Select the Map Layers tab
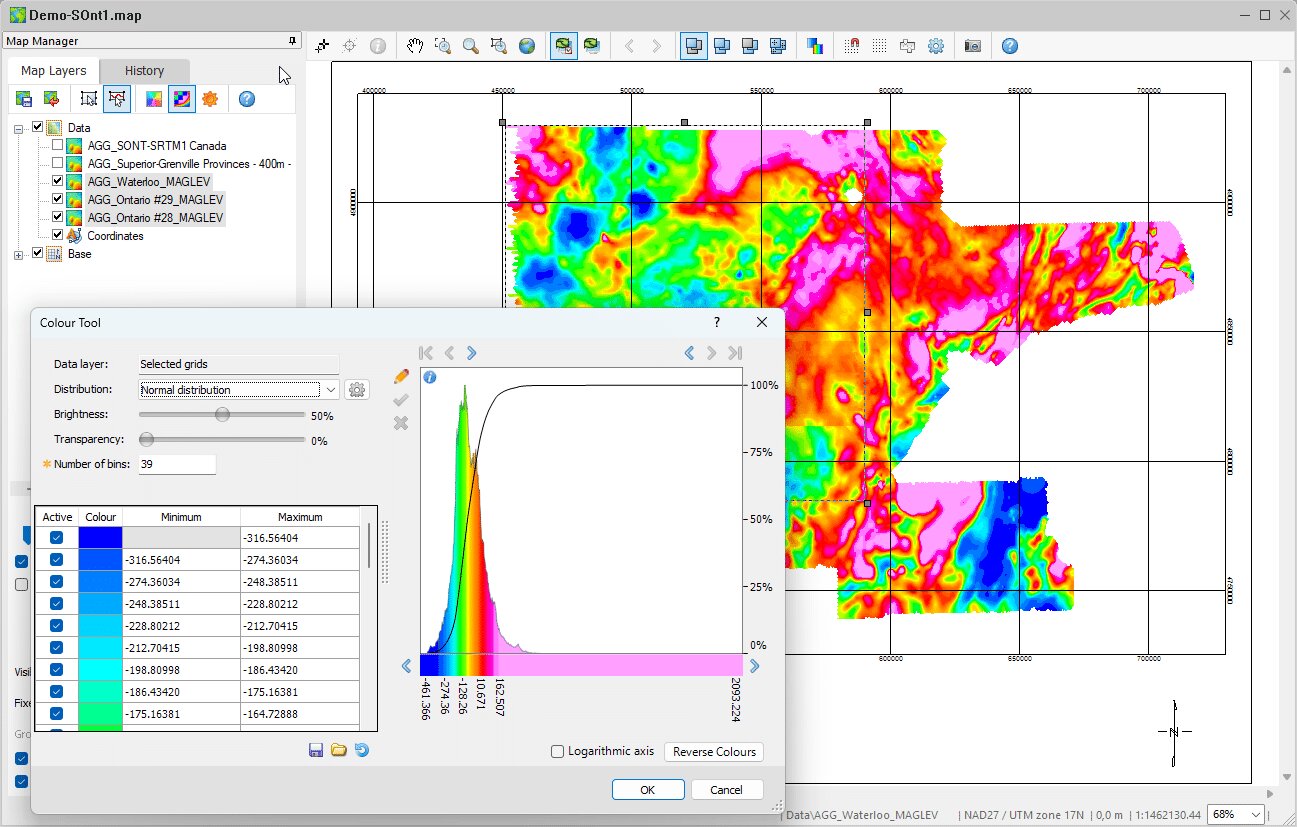This screenshot has width=1297, height=827. pos(54,71)
